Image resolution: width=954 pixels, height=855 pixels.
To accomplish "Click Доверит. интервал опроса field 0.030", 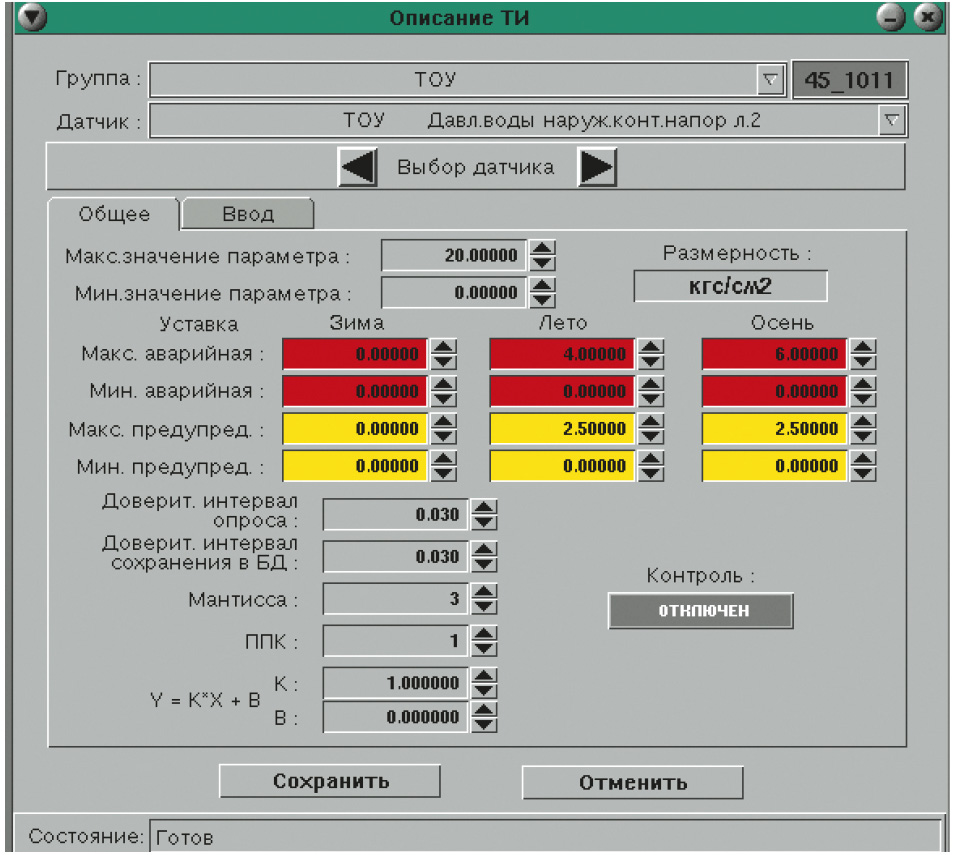I will 395,515.
